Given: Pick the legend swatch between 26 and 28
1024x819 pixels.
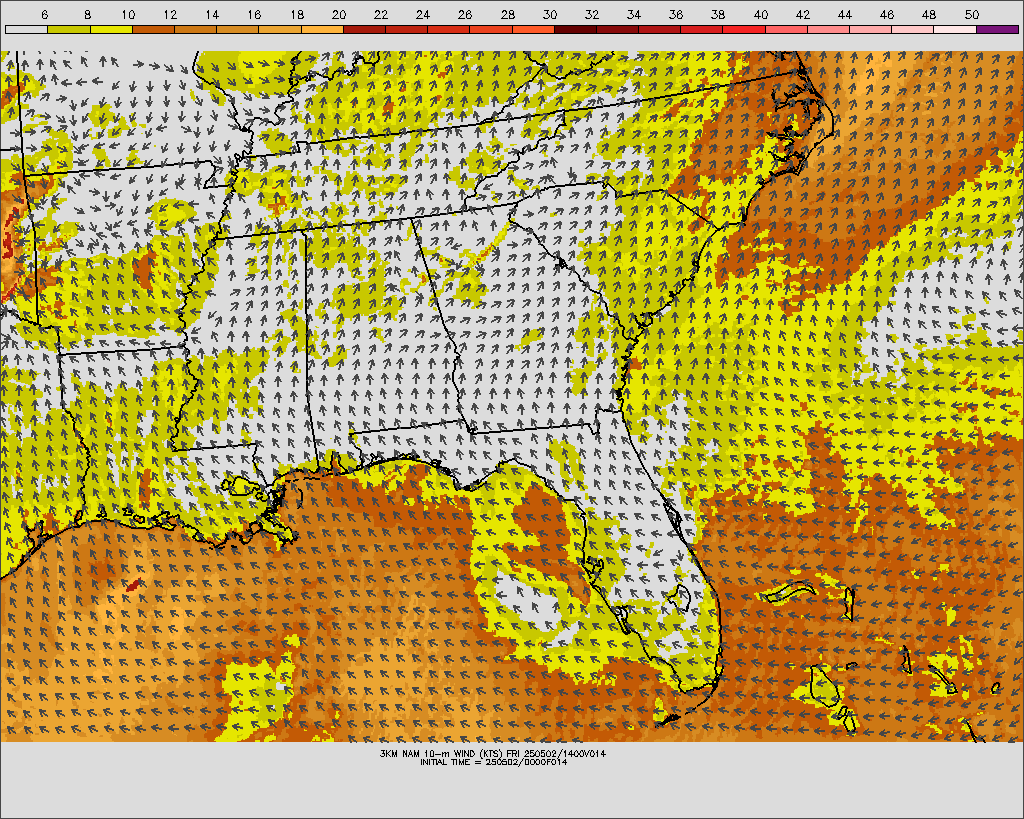Looking at the screenshot, I should click(x=491, y=29).
